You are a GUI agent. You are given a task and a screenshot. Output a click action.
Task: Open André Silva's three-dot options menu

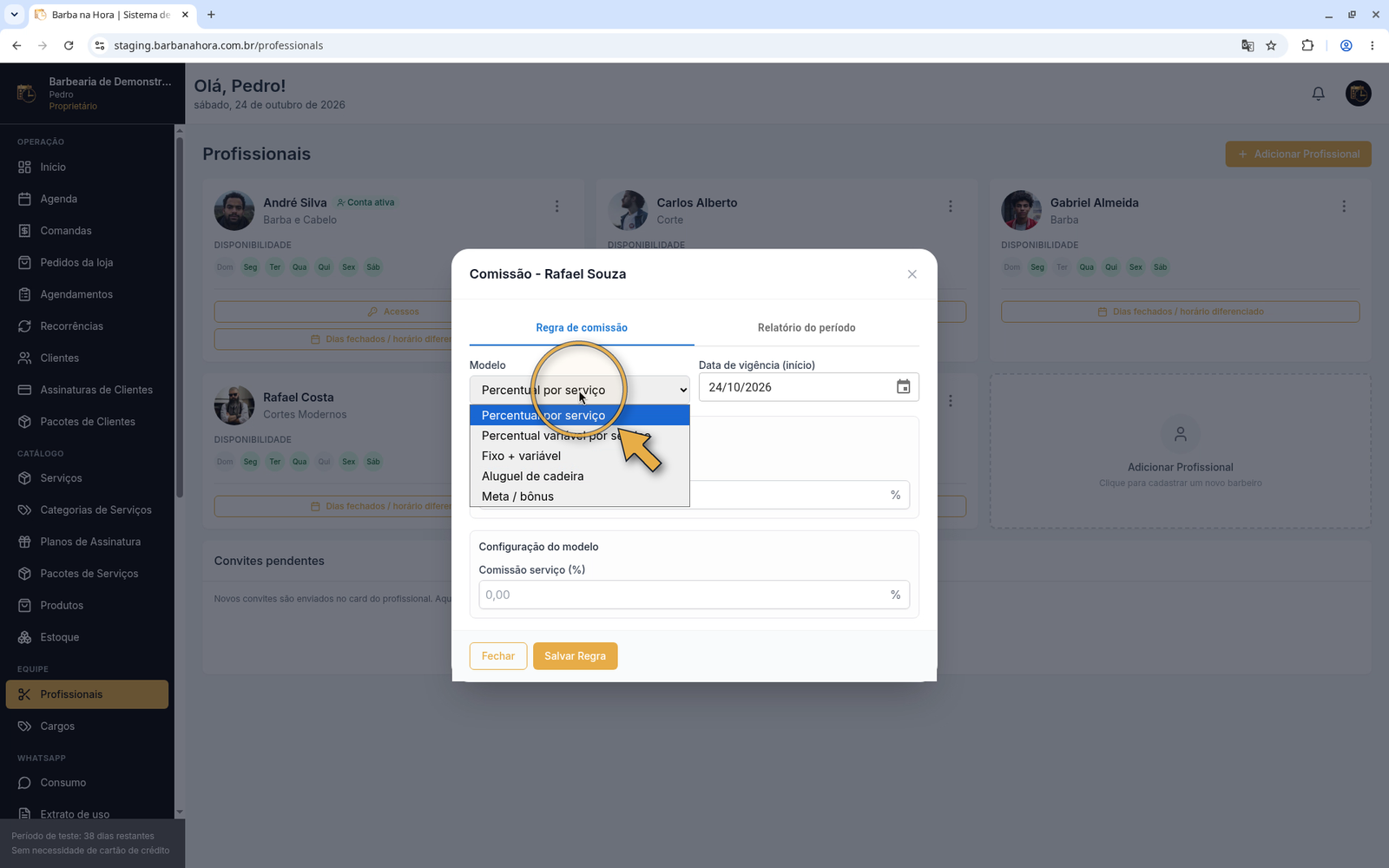[x=556, y=207]
